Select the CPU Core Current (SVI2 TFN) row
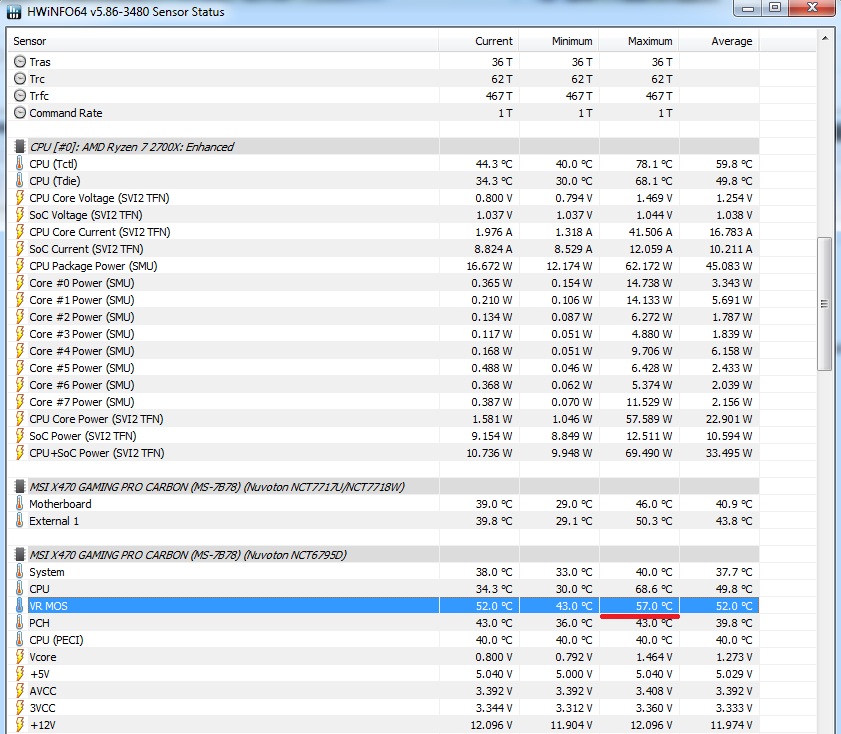 (x=383, y=232)
